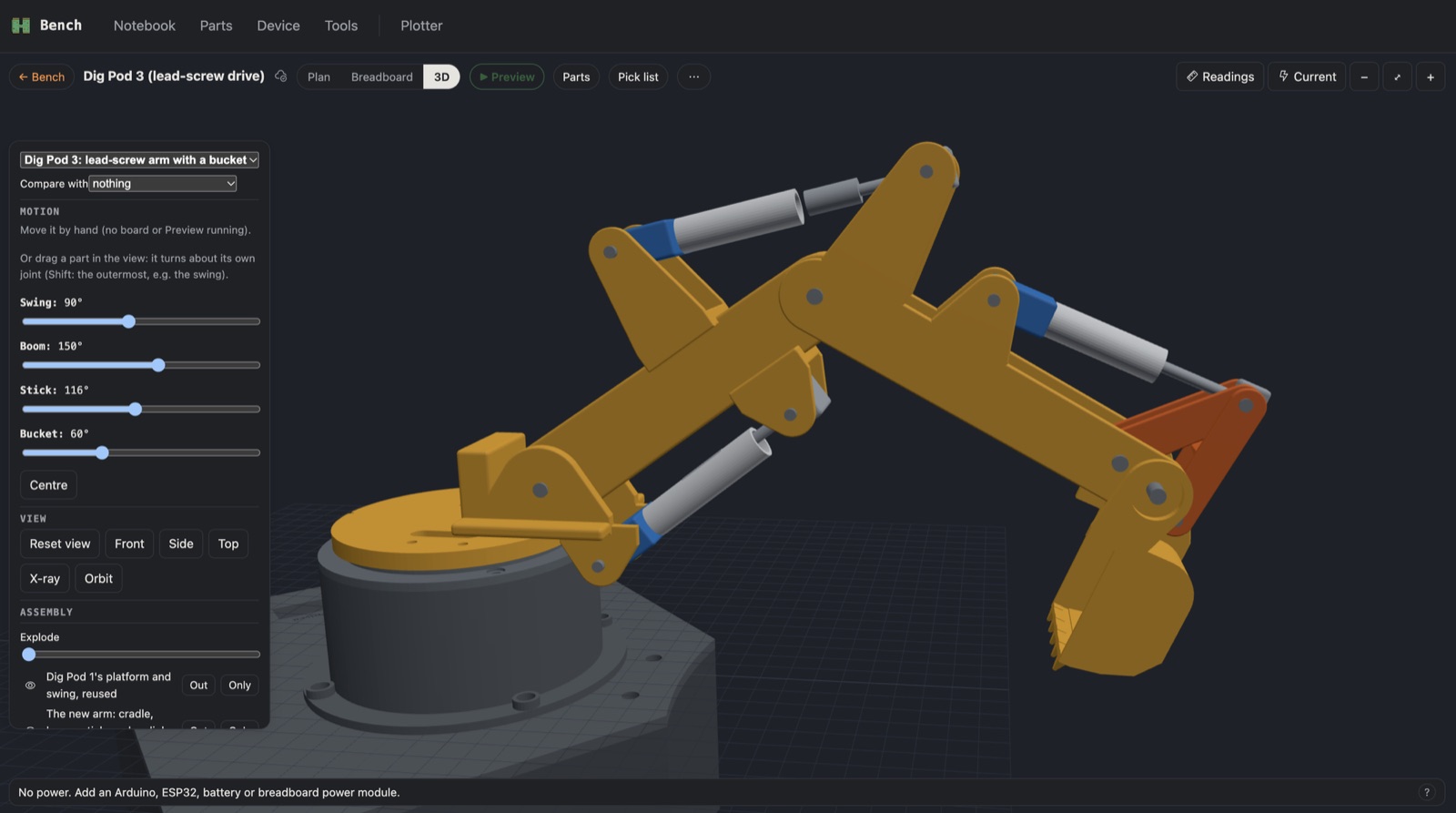The height and width of the screenshot is (813, 1456).
Task: Click the Bench logo icon
Action: point(20,25)
